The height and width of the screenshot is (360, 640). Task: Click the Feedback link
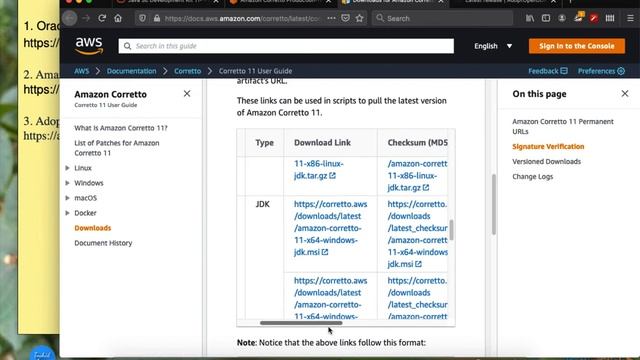pyautogui.click(x=548, y=71)
